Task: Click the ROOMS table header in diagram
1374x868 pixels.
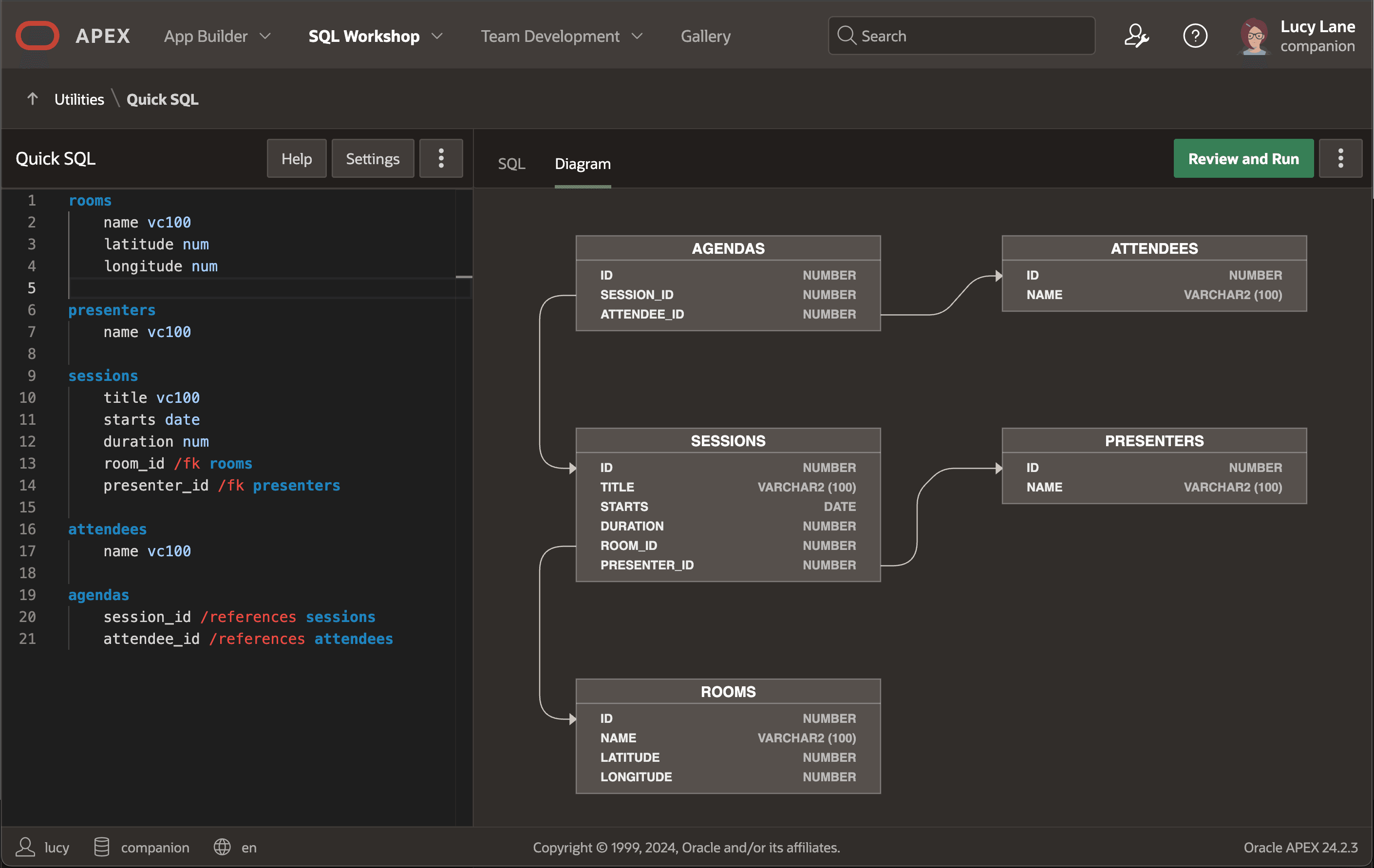Action: point(728,692)
